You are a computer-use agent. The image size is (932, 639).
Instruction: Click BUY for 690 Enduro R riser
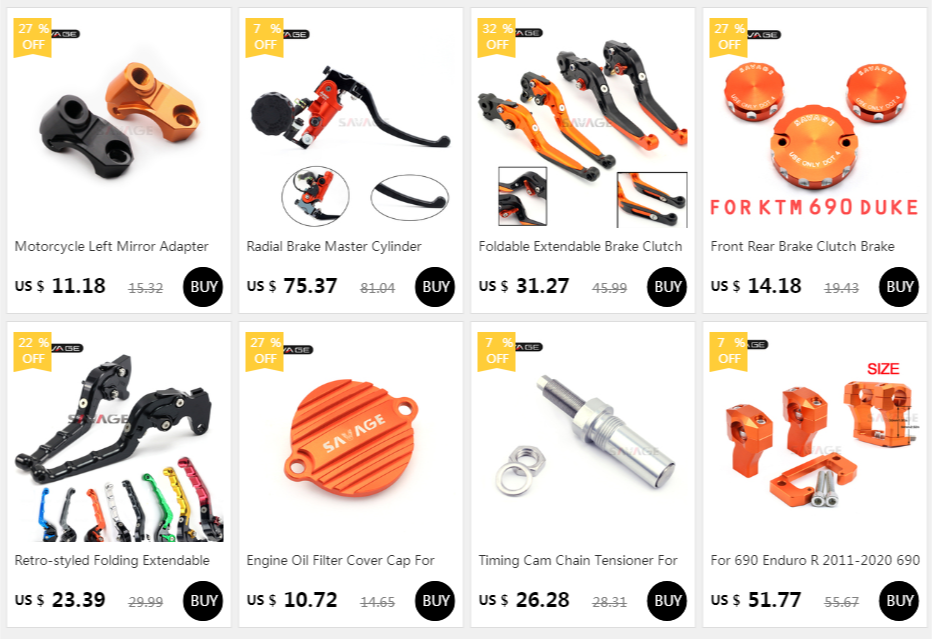point(899,601)
